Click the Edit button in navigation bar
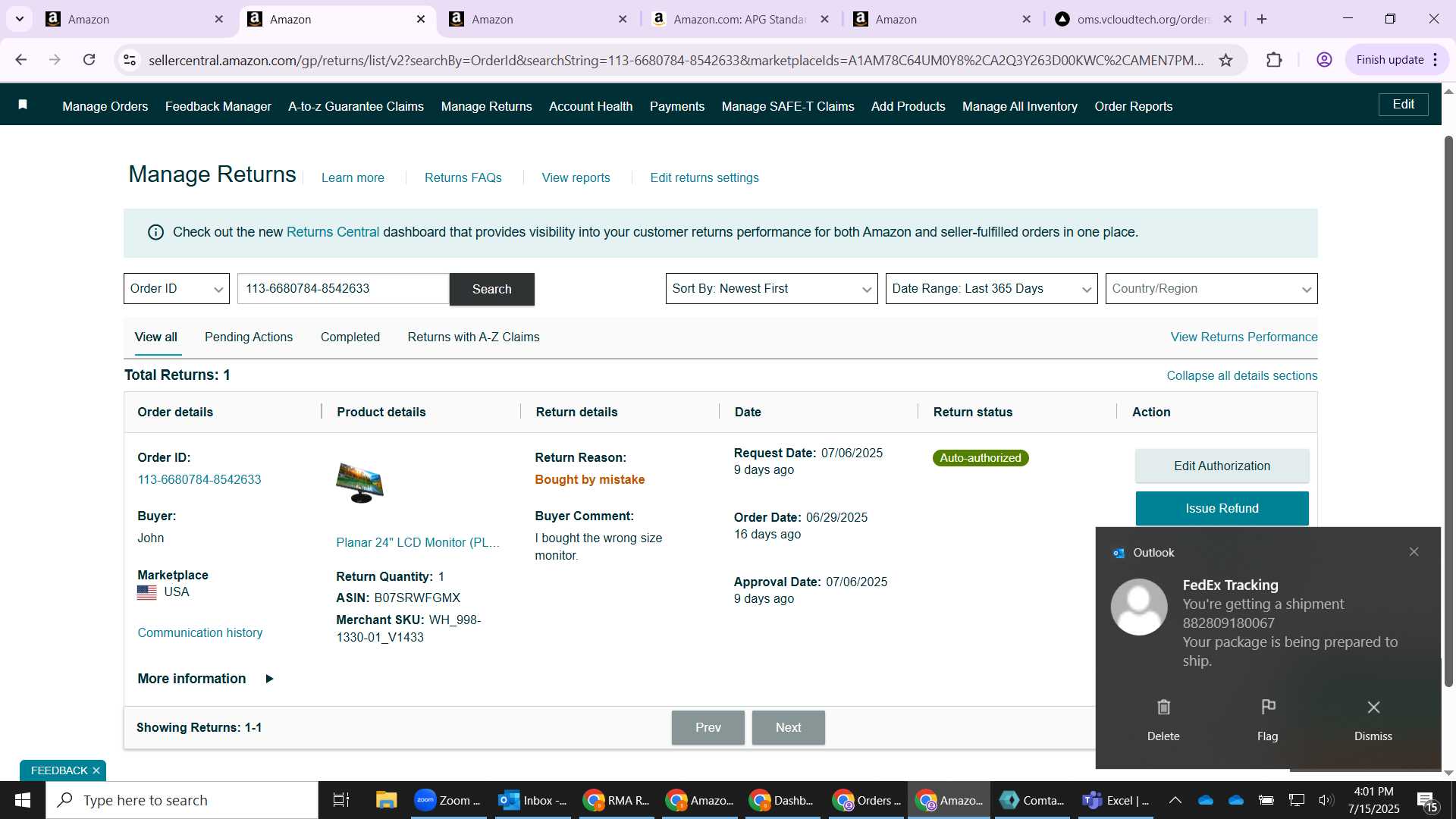 (x=1403, y=105)
